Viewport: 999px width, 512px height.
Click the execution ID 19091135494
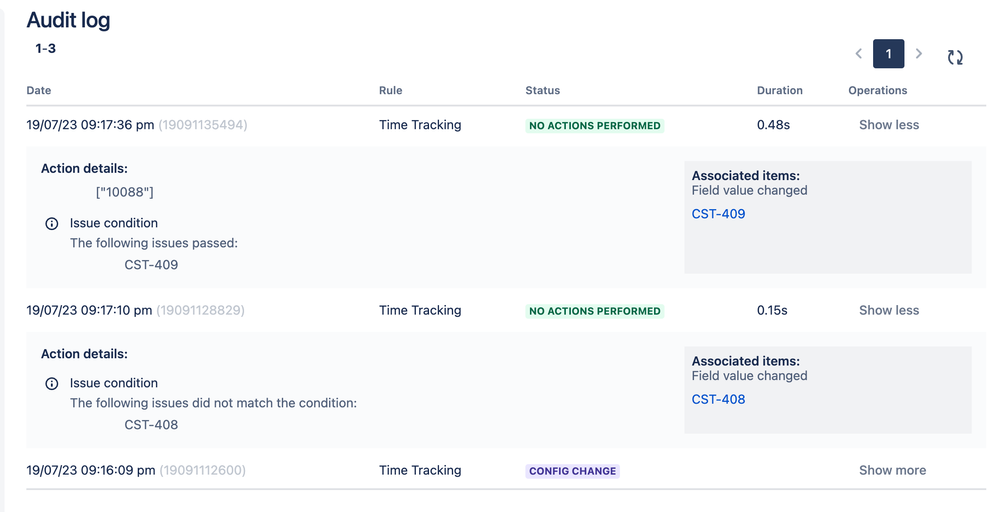tap(203, 125)
